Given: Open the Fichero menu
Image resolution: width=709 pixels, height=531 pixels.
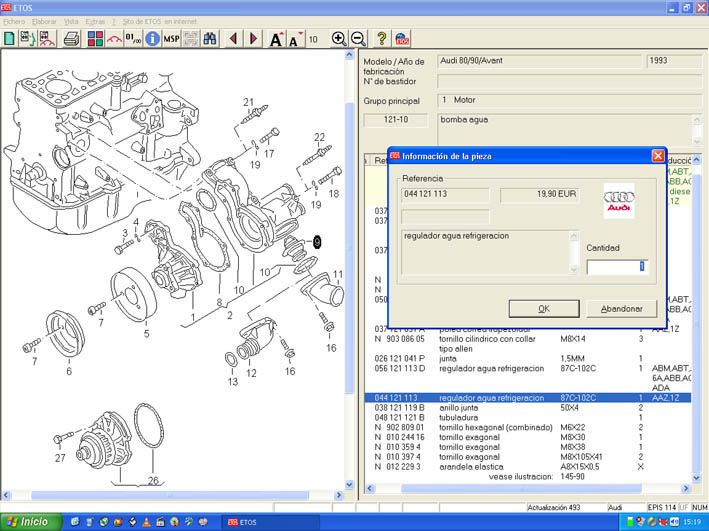Looking at the screenshot, I should (x=14, y=21).
